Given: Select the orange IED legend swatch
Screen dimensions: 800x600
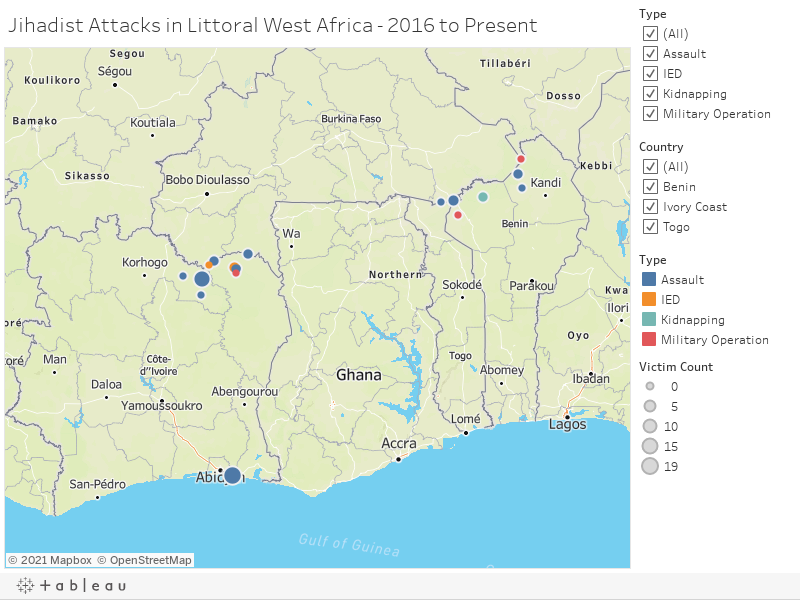Looking at the screenshot, I should click(x=651, y=300).
